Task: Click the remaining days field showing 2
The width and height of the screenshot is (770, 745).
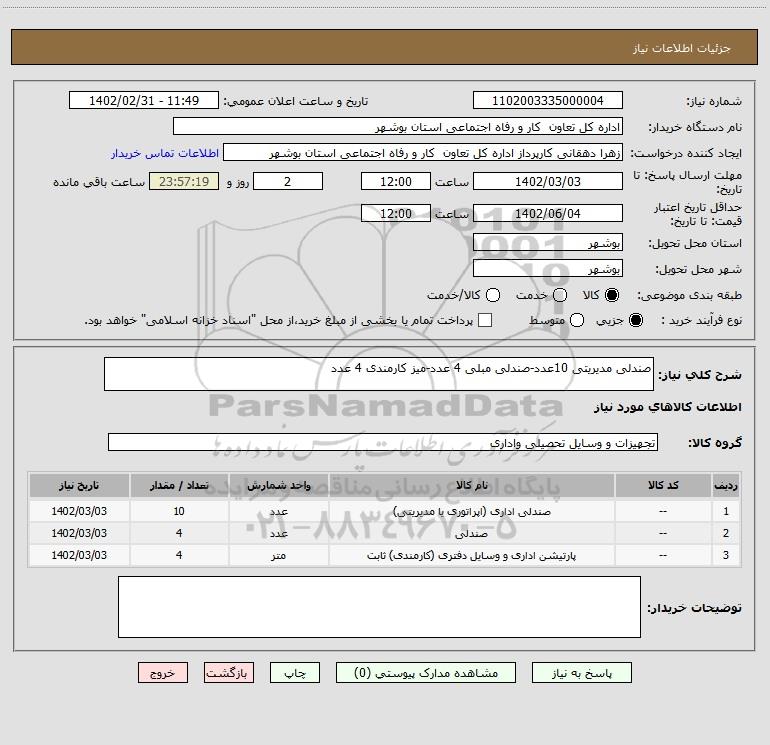Action: (288, 181)
